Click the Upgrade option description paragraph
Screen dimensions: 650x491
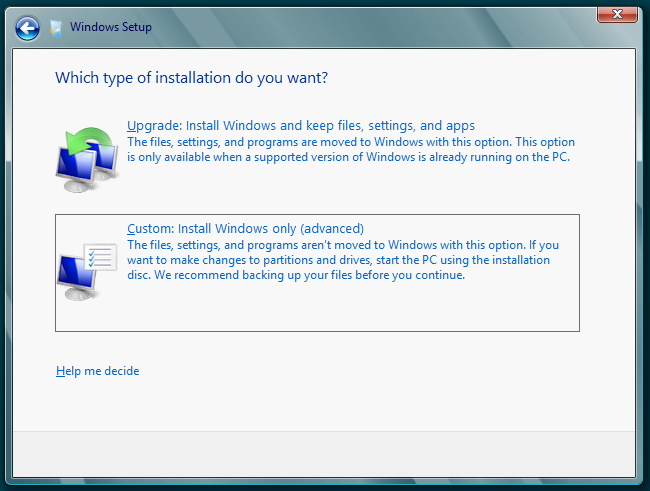[x=350, y=150]
